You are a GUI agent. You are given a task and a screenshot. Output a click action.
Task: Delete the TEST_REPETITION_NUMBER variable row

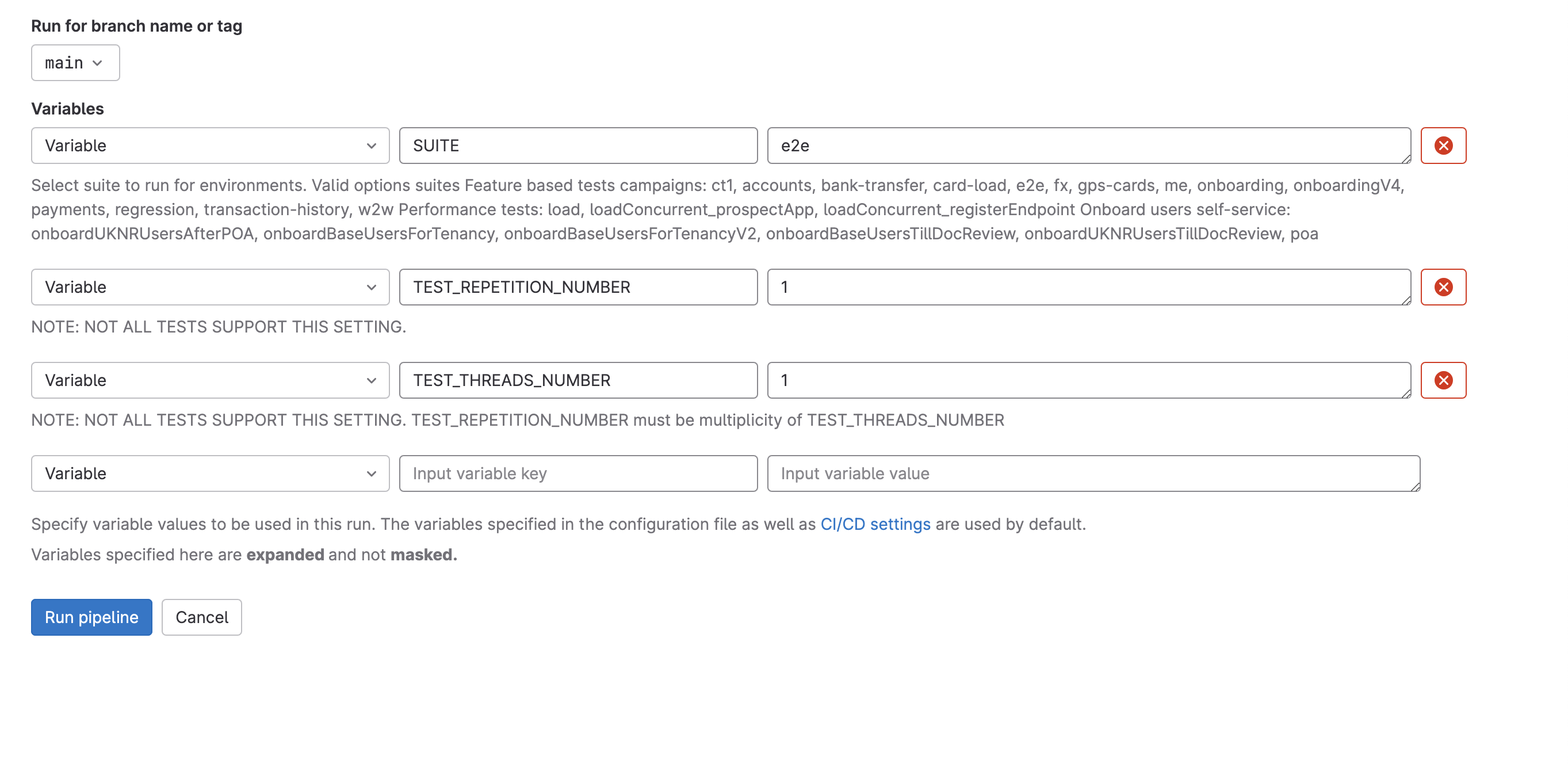click(x=1443, y=286)
